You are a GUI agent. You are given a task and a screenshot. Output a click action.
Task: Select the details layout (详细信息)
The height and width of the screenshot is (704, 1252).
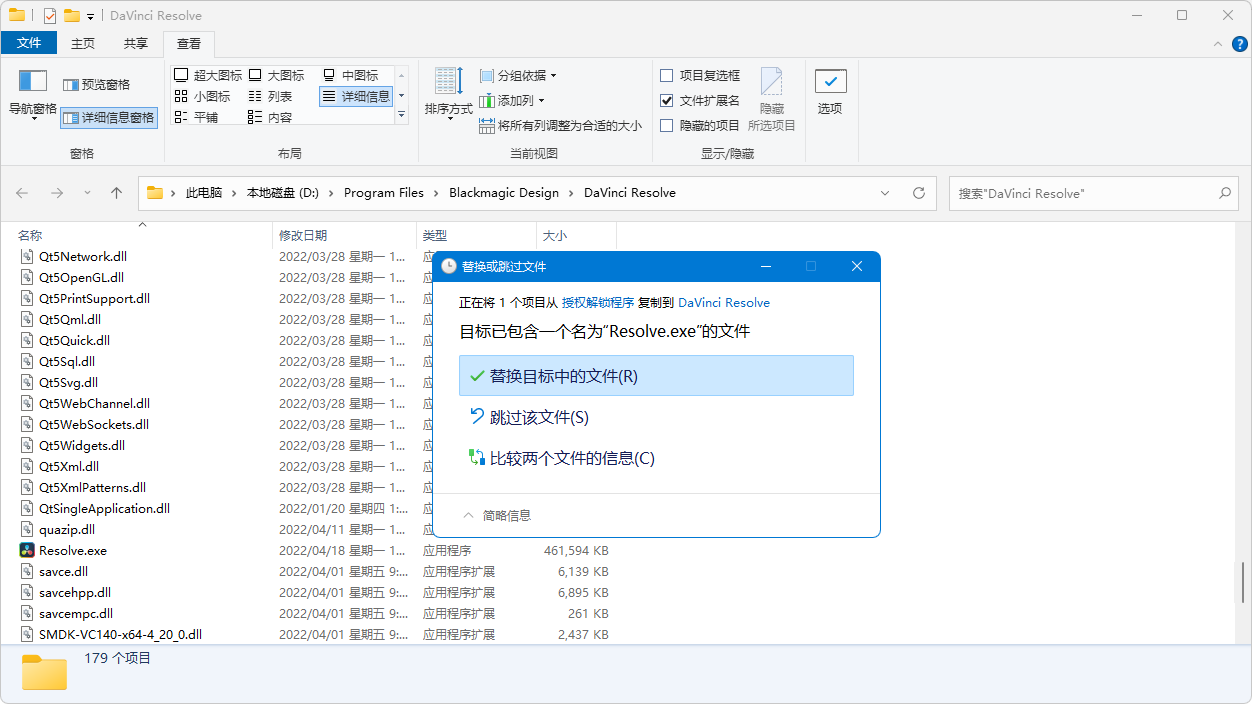[x=356, y=96]
